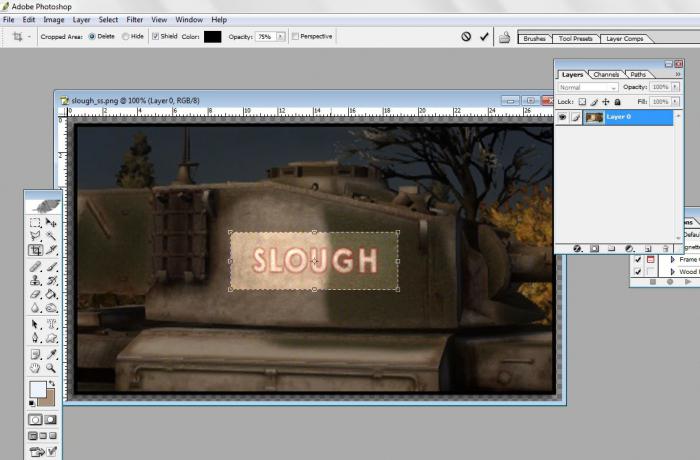Create new fill or adjustment layer
Viewport: 700px width, 460px height.
pyautogui.click(x=629, y=248)
